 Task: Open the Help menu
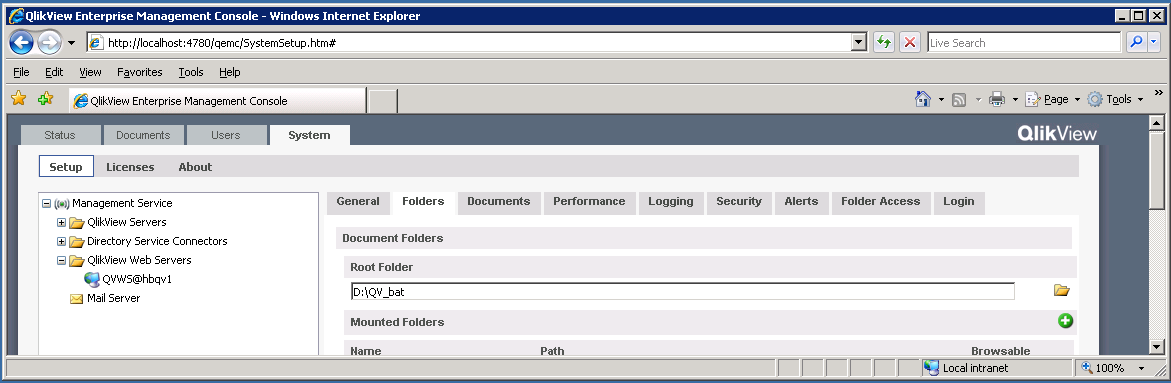point(229,72)
